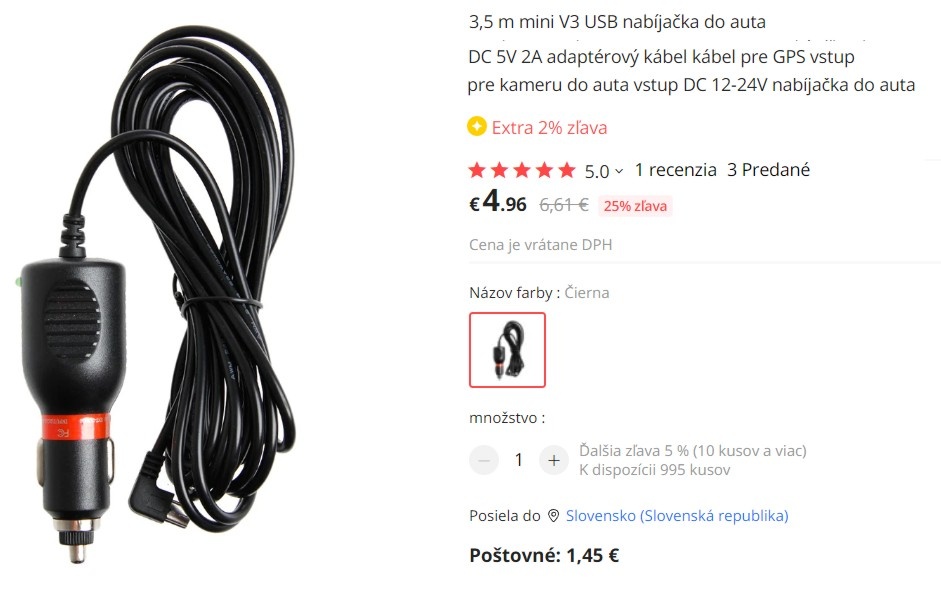
Task: Click the fifth red rating star
Action: tap(567, 170)
